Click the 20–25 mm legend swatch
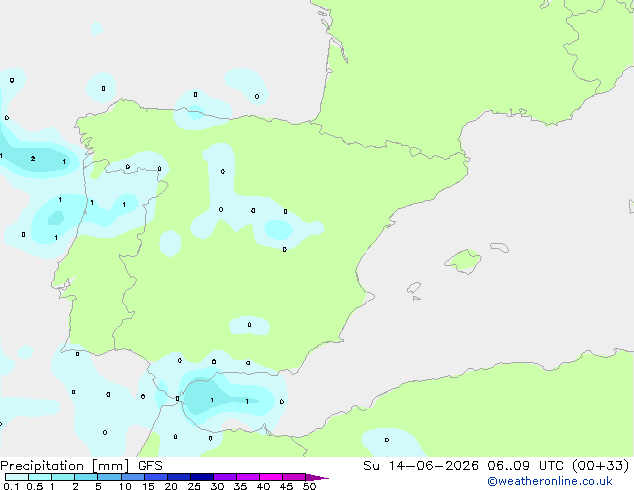This screenshot has height=490, width=634. (178, 477)
